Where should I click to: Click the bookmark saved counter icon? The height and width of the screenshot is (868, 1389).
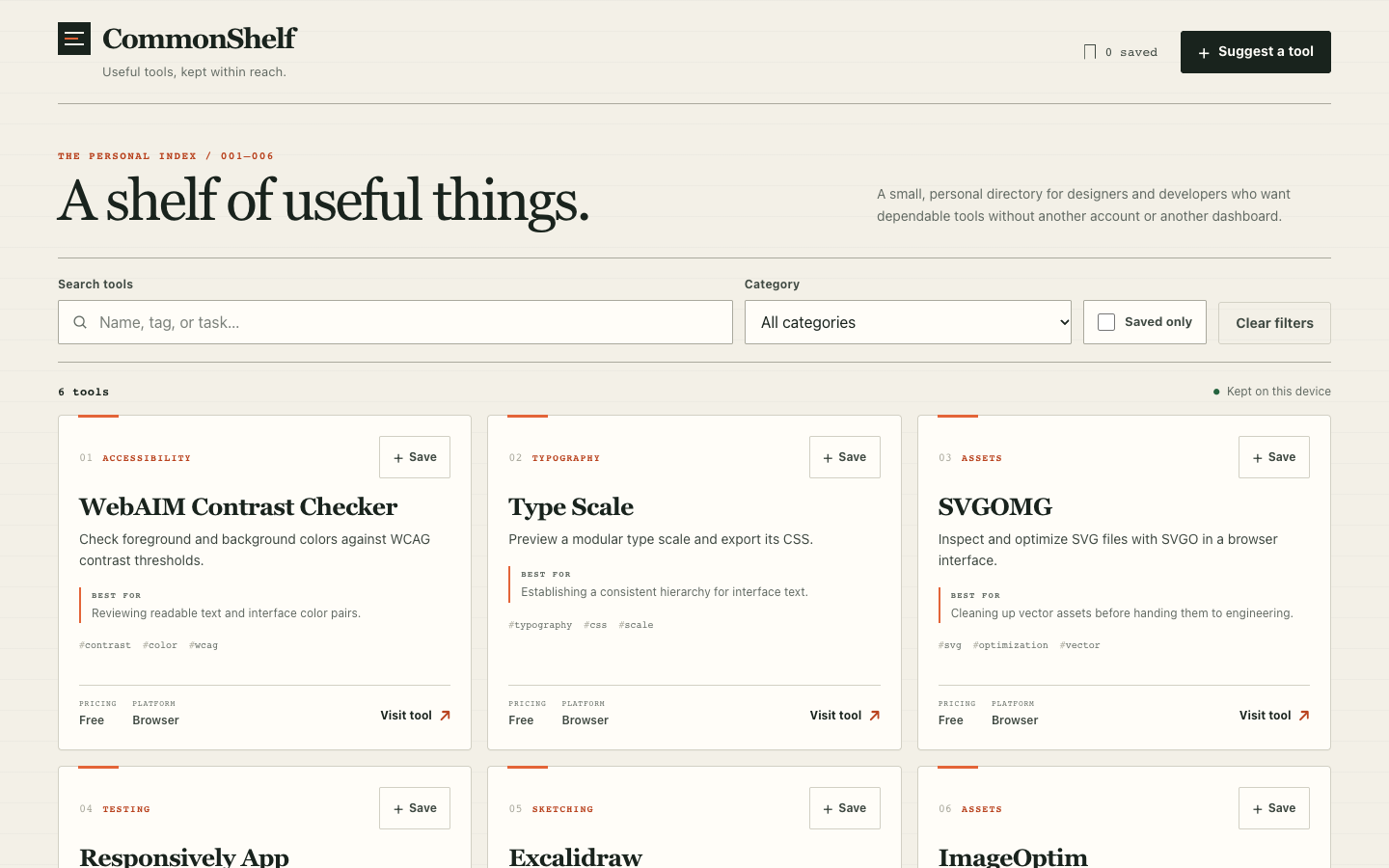[1090, 52]
